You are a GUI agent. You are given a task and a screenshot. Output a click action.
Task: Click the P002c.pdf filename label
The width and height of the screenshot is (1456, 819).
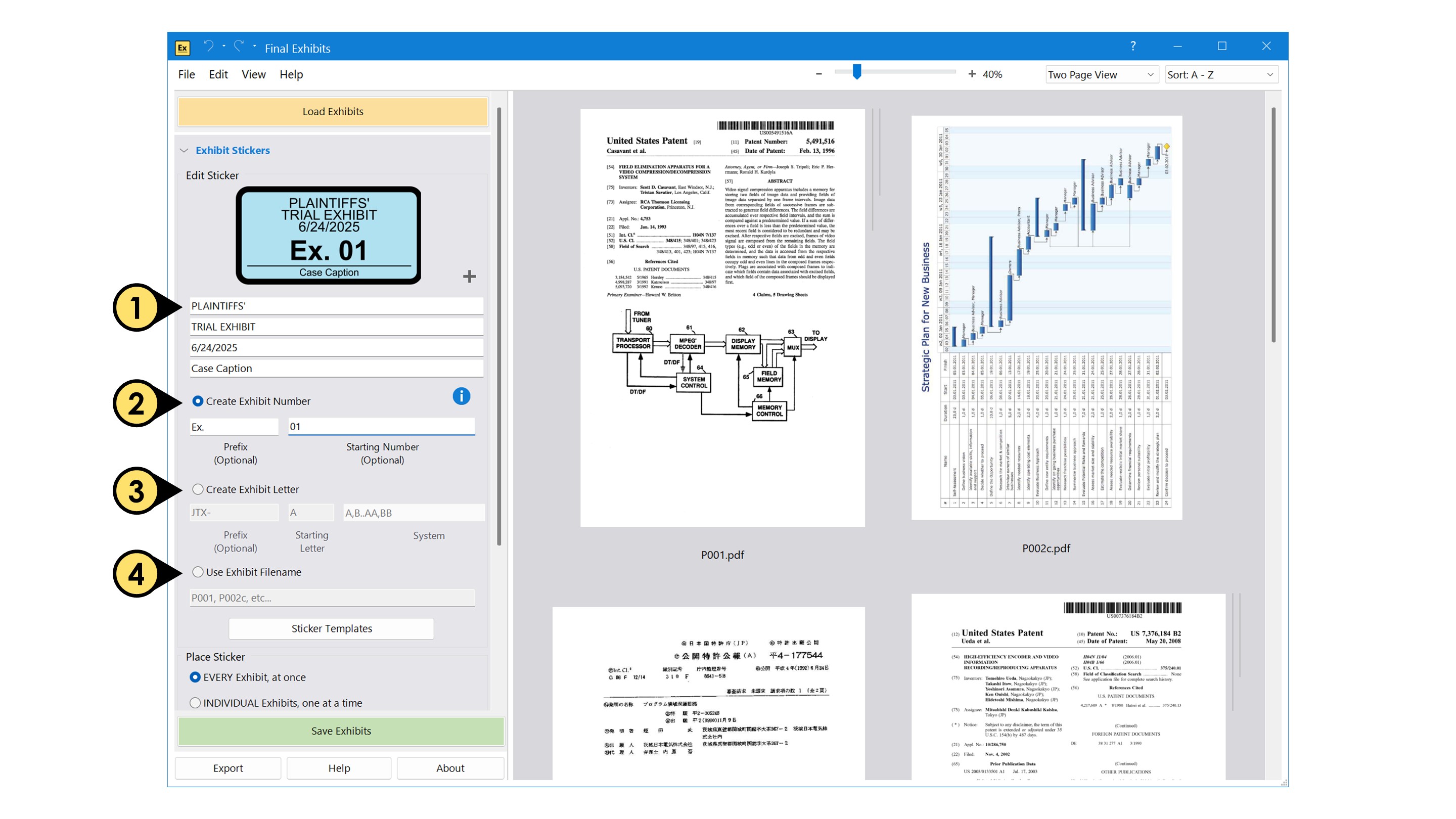coord(1046,548)
